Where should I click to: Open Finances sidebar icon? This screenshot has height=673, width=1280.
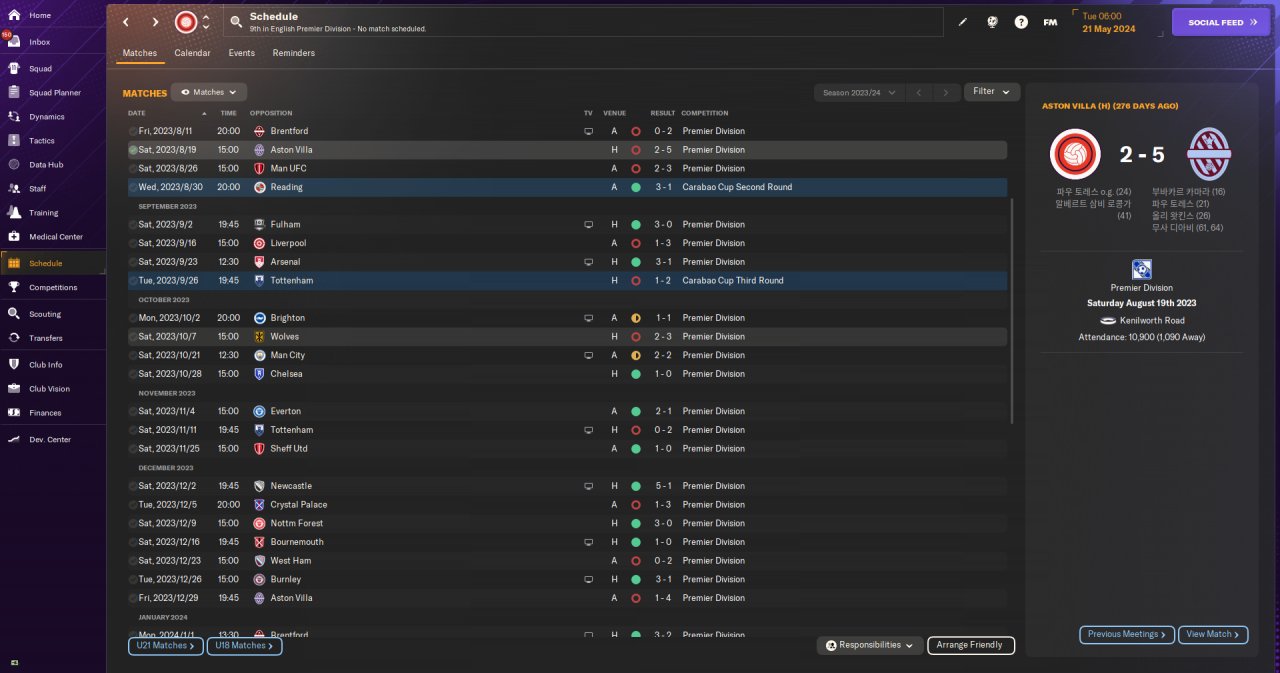[14, 413]
